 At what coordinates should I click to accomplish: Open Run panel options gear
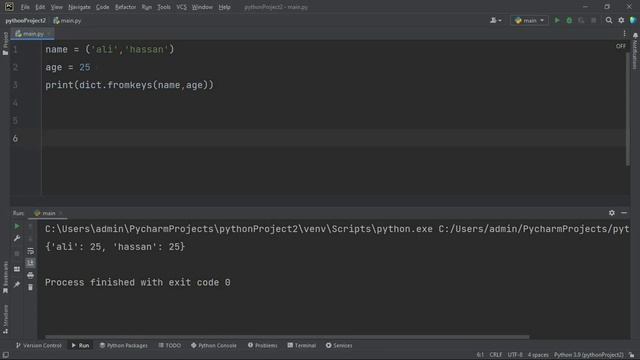(x=611, y=213)
